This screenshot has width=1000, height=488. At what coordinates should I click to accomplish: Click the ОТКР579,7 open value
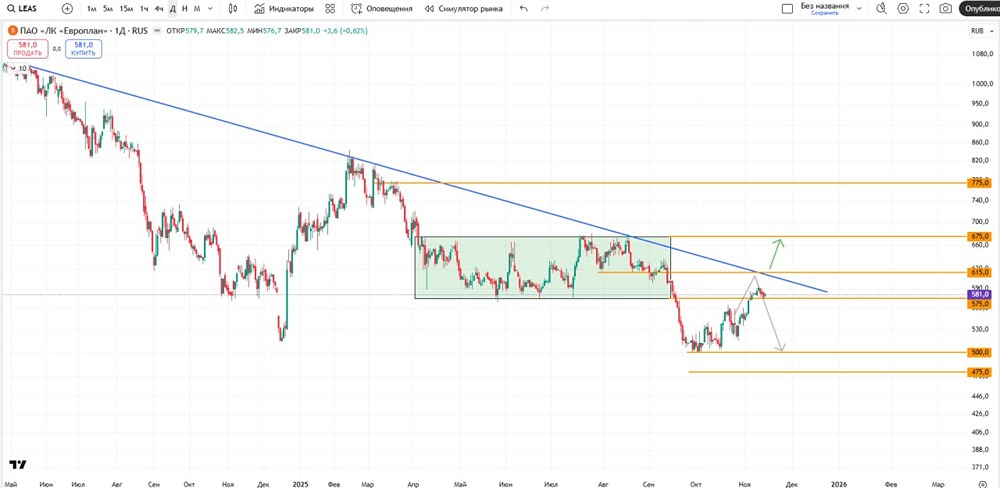coord(187,31)
